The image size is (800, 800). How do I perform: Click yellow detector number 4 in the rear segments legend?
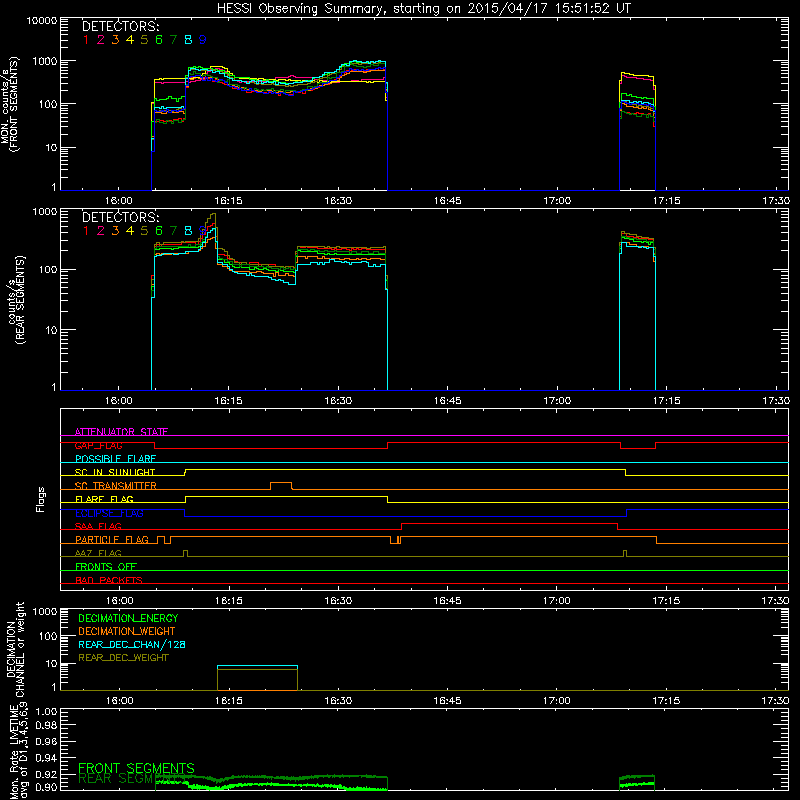click(x=130, y=231)
